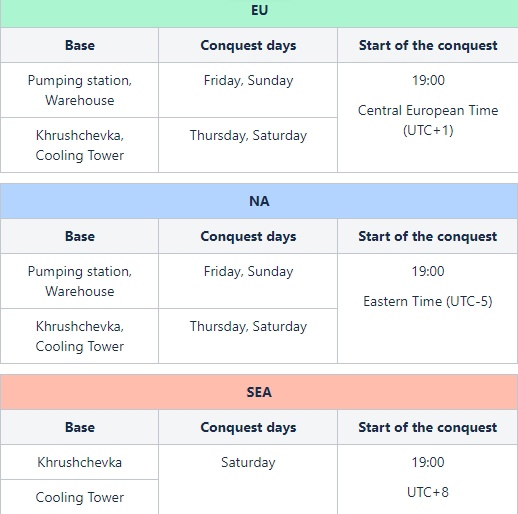Click SEA Cooling Tower base cell
This screenshot has height=514, width=518.
click(80, 497)
